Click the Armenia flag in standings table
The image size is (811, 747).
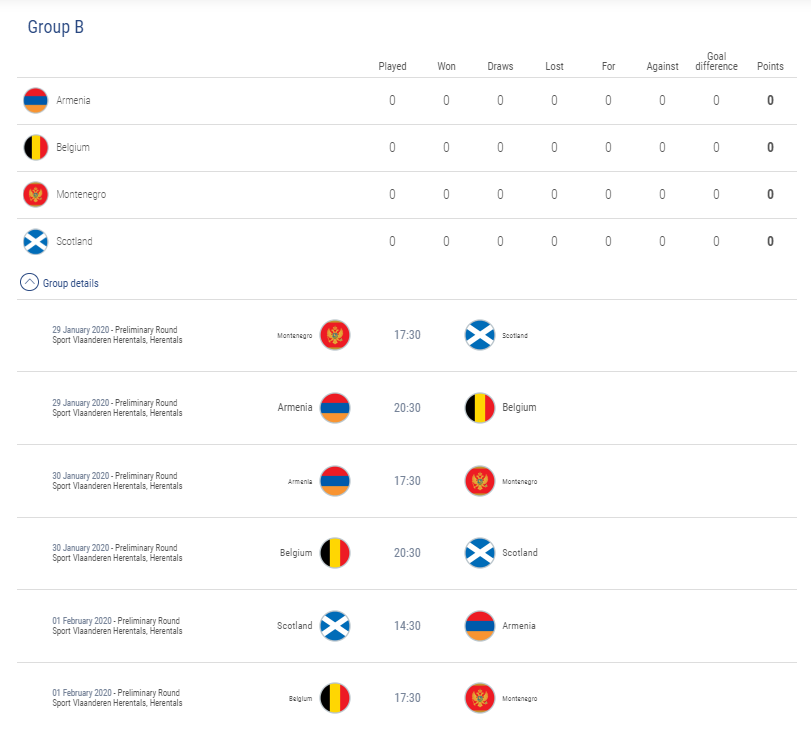36,100
